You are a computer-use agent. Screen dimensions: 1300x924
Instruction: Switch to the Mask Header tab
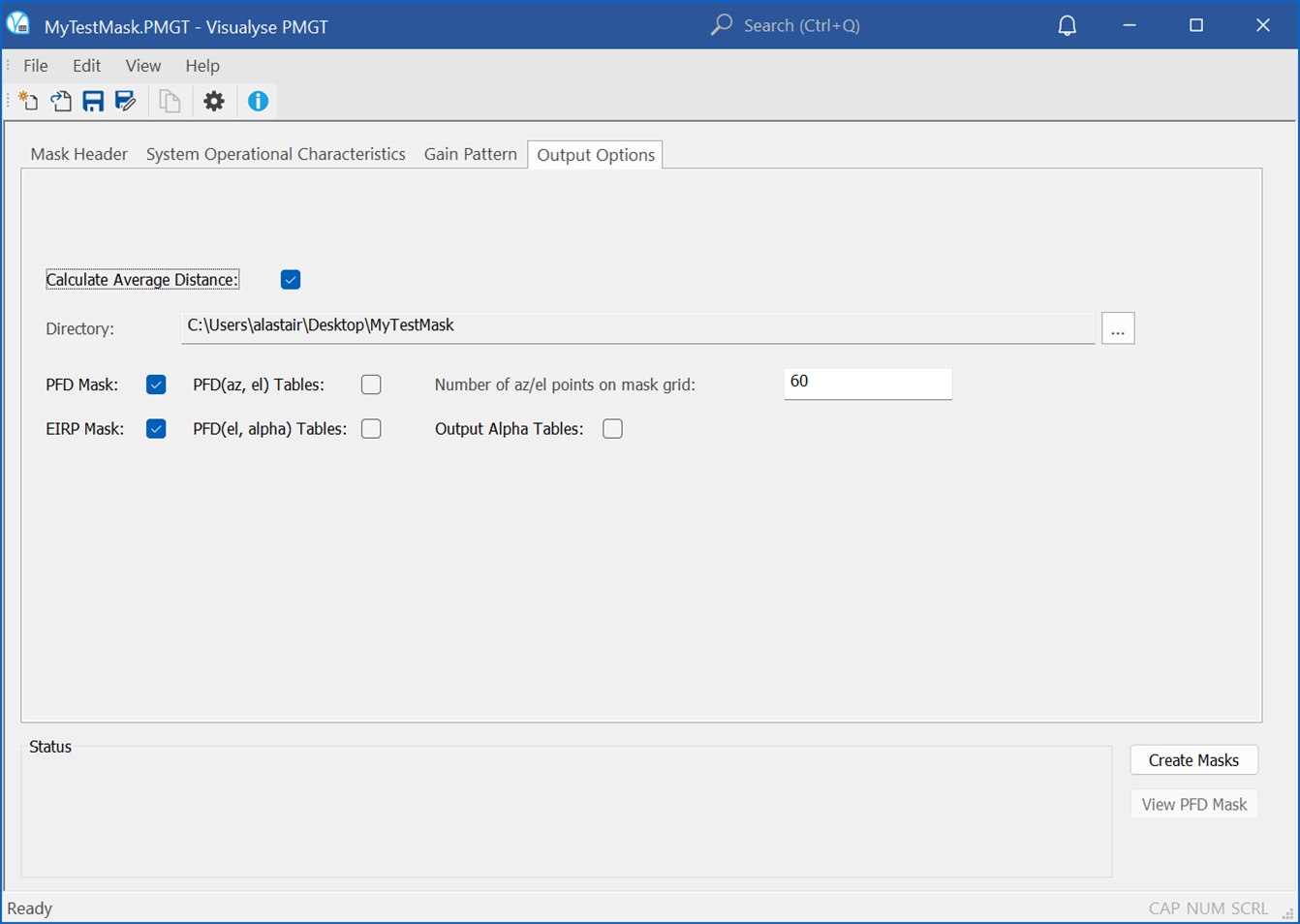[79, 154]
